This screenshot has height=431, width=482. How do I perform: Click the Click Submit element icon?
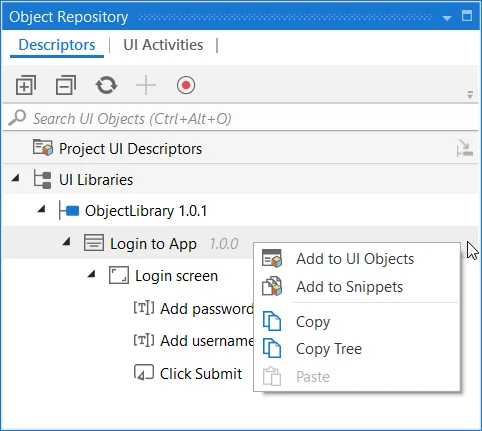point(144,373)
